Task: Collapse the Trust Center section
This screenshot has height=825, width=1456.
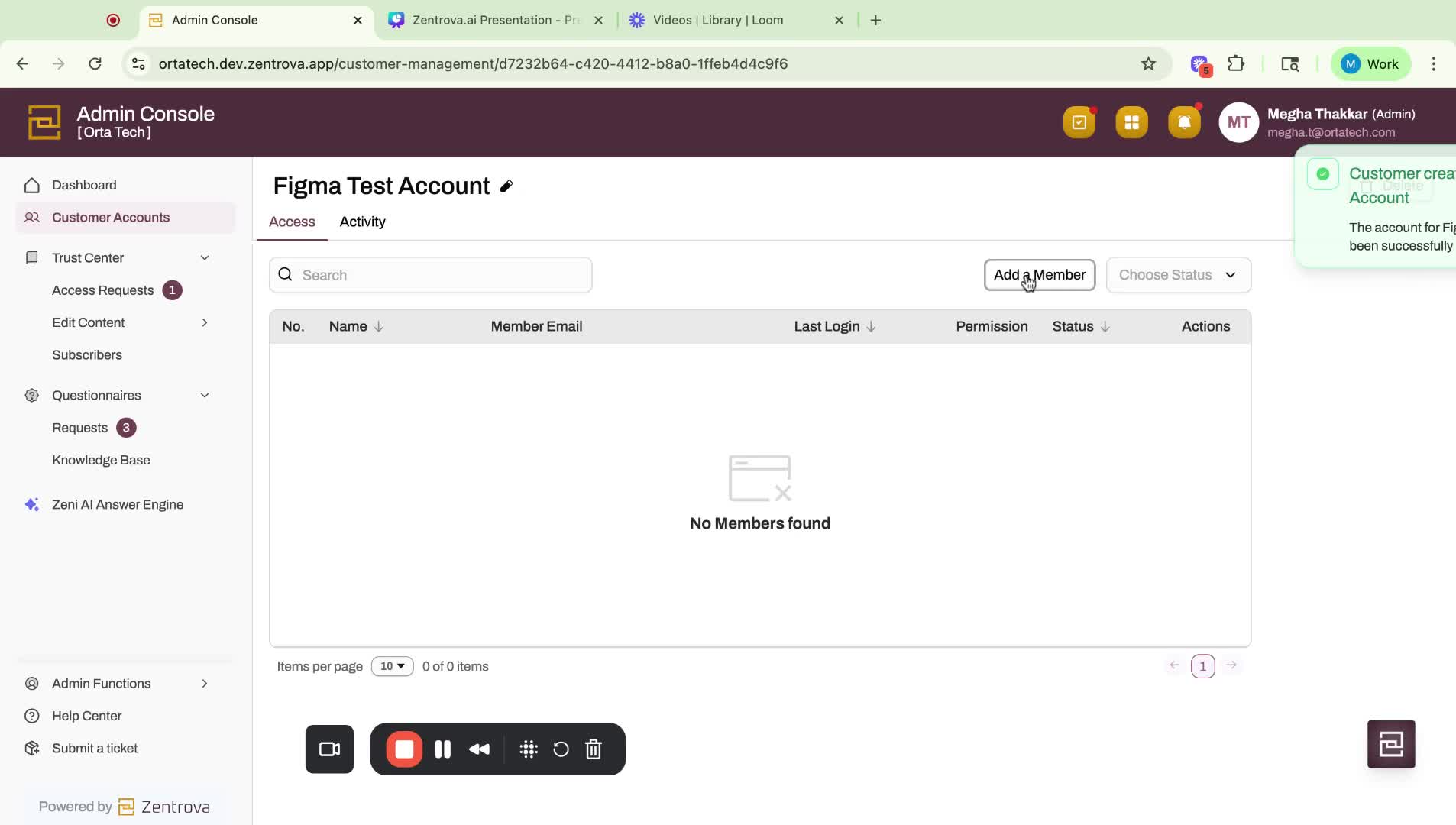Action: [205, 258]
